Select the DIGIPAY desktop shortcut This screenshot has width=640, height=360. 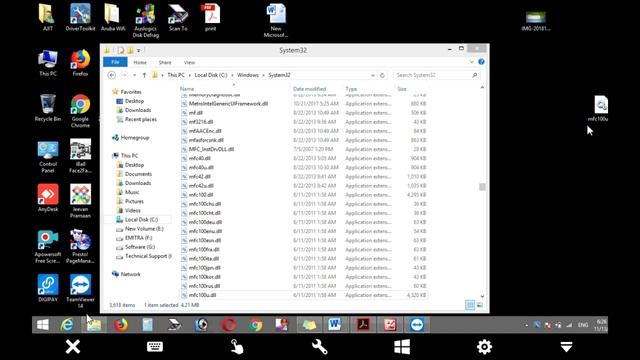pyautogui.click(x=48, y=288)
